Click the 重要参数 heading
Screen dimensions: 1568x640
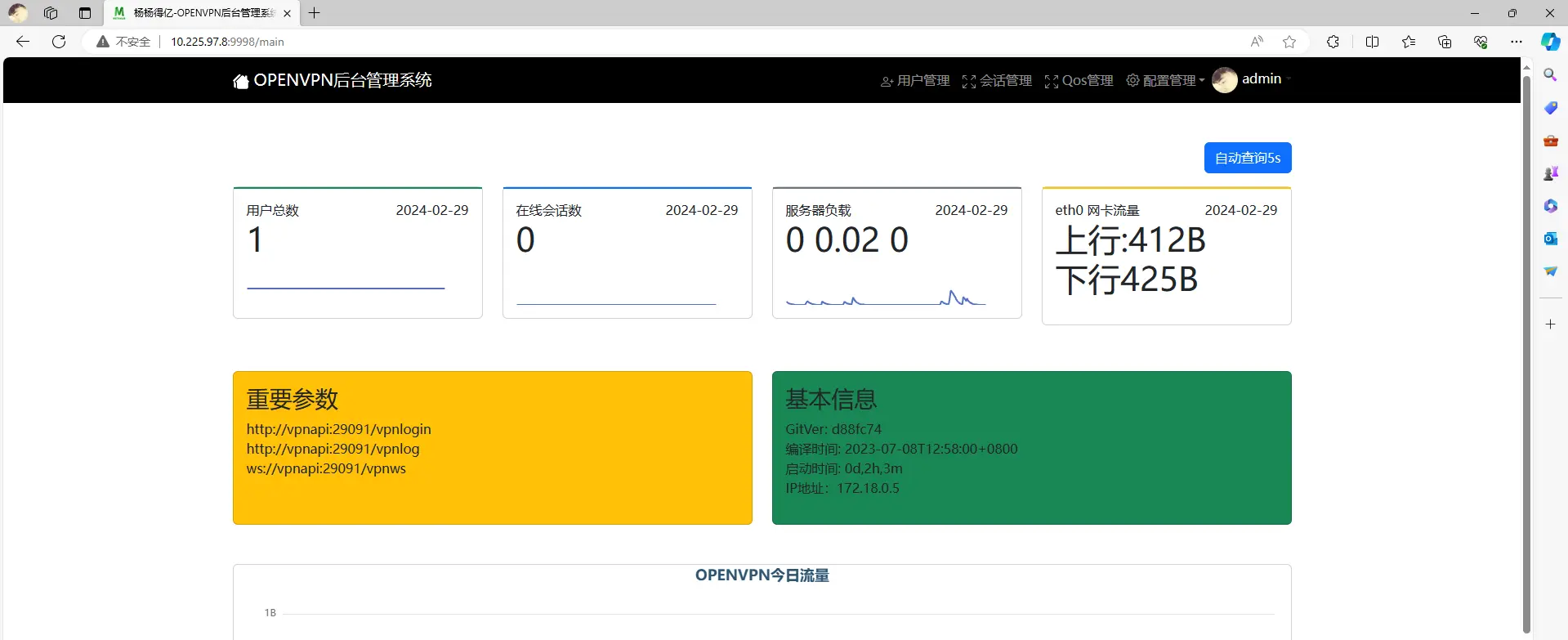pyautogui.click(x=293, y=399)
